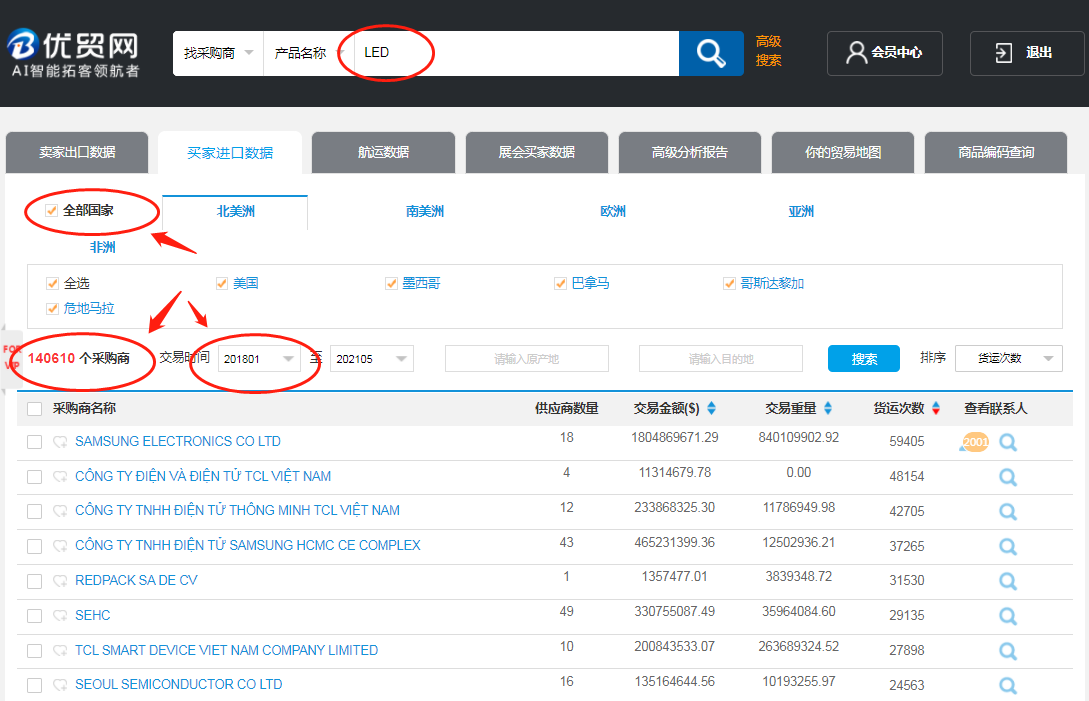Open the 201801 start date dropdown
1089x701 pixels.
[259, 358]
